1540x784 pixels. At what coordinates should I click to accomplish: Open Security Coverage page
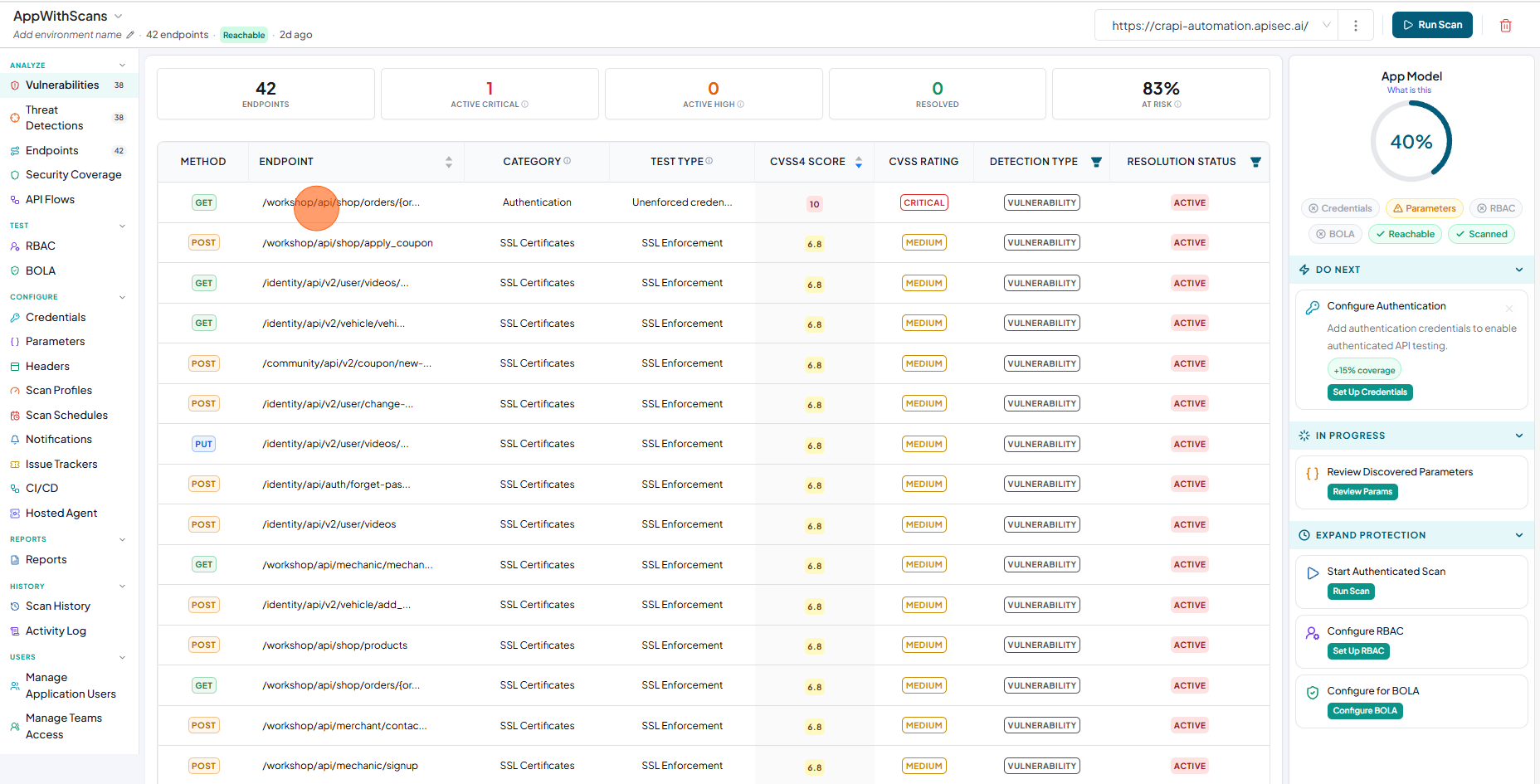click(69, 175)
